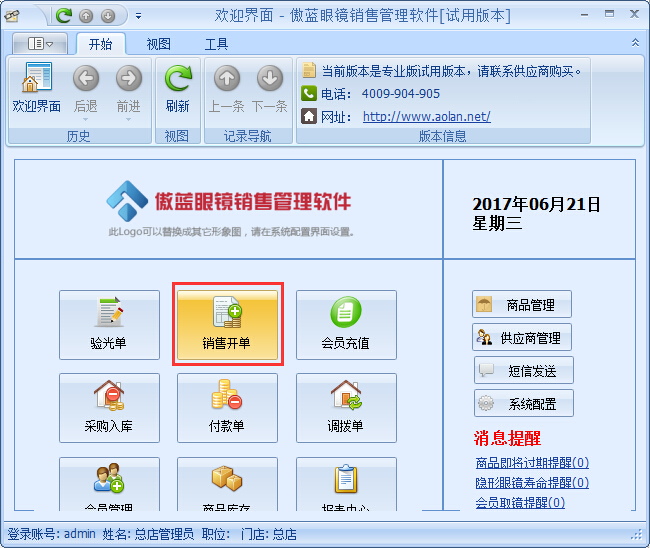Open 采购入库 purchase stock-in

[x=109, y=408]
